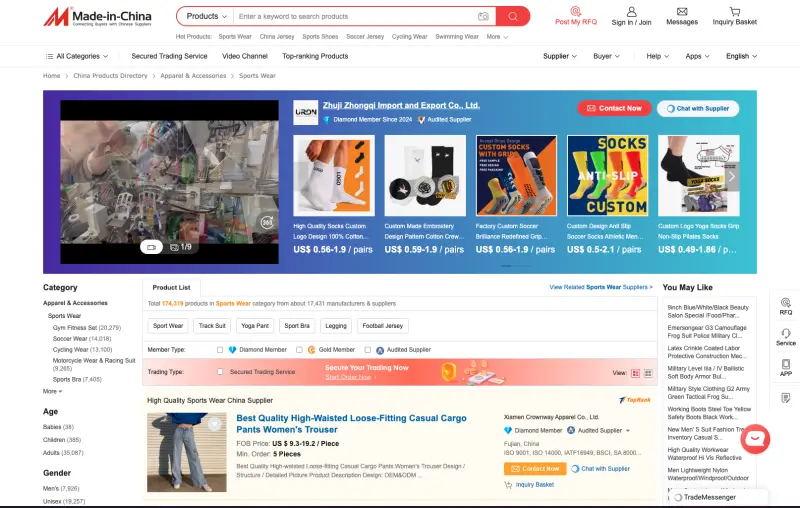Expand More in Category list
This screenshot has height=508, width=800.
[53, 391]
